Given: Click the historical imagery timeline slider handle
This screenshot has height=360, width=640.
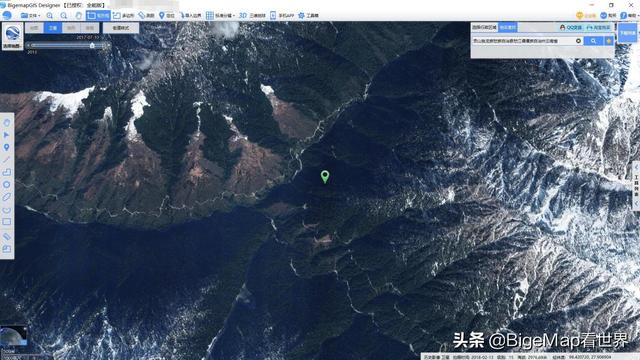Looking at the screenshot, I should pyautogui.click(x=92, y=45).
